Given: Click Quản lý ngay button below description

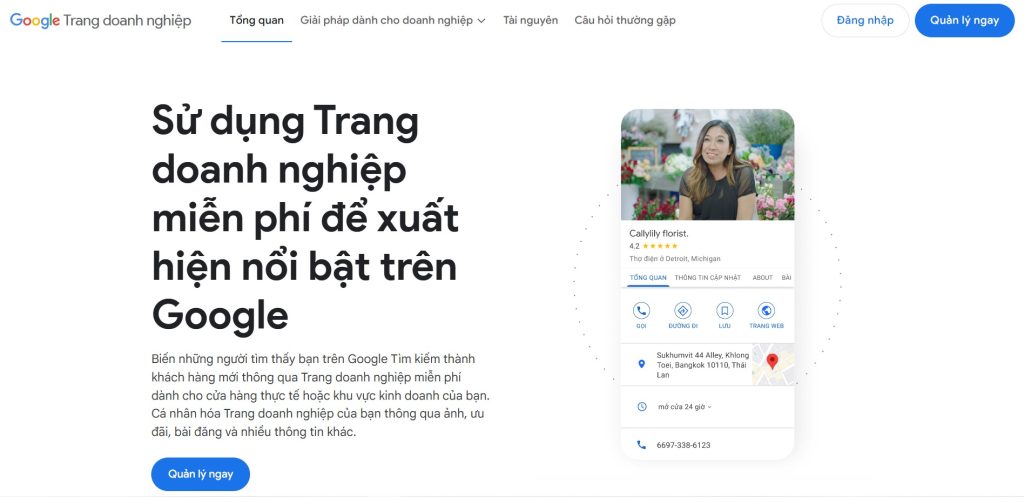Looking at the screenshot, I should [x=200, y=474].
